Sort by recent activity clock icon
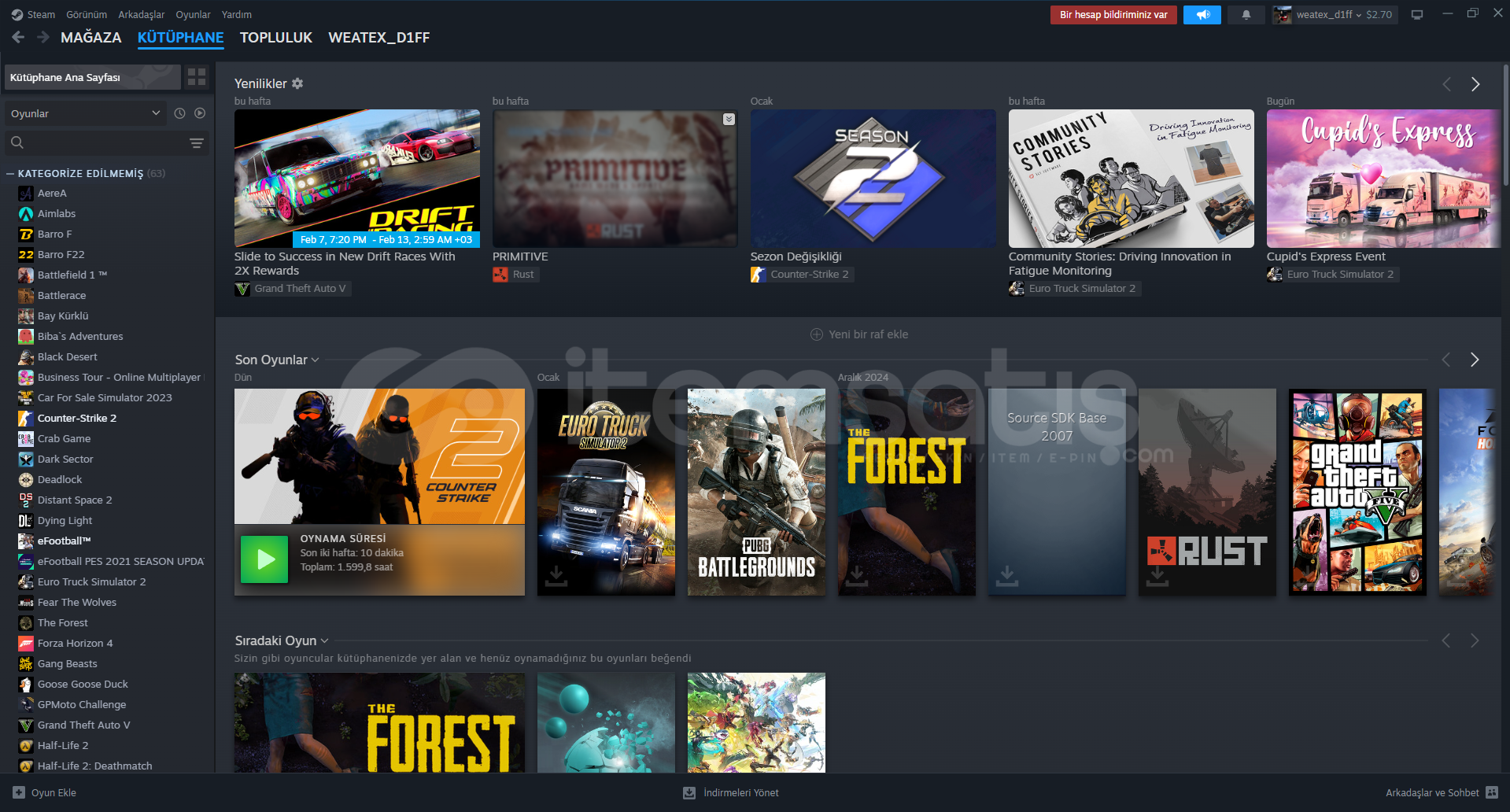 [179, 113]
